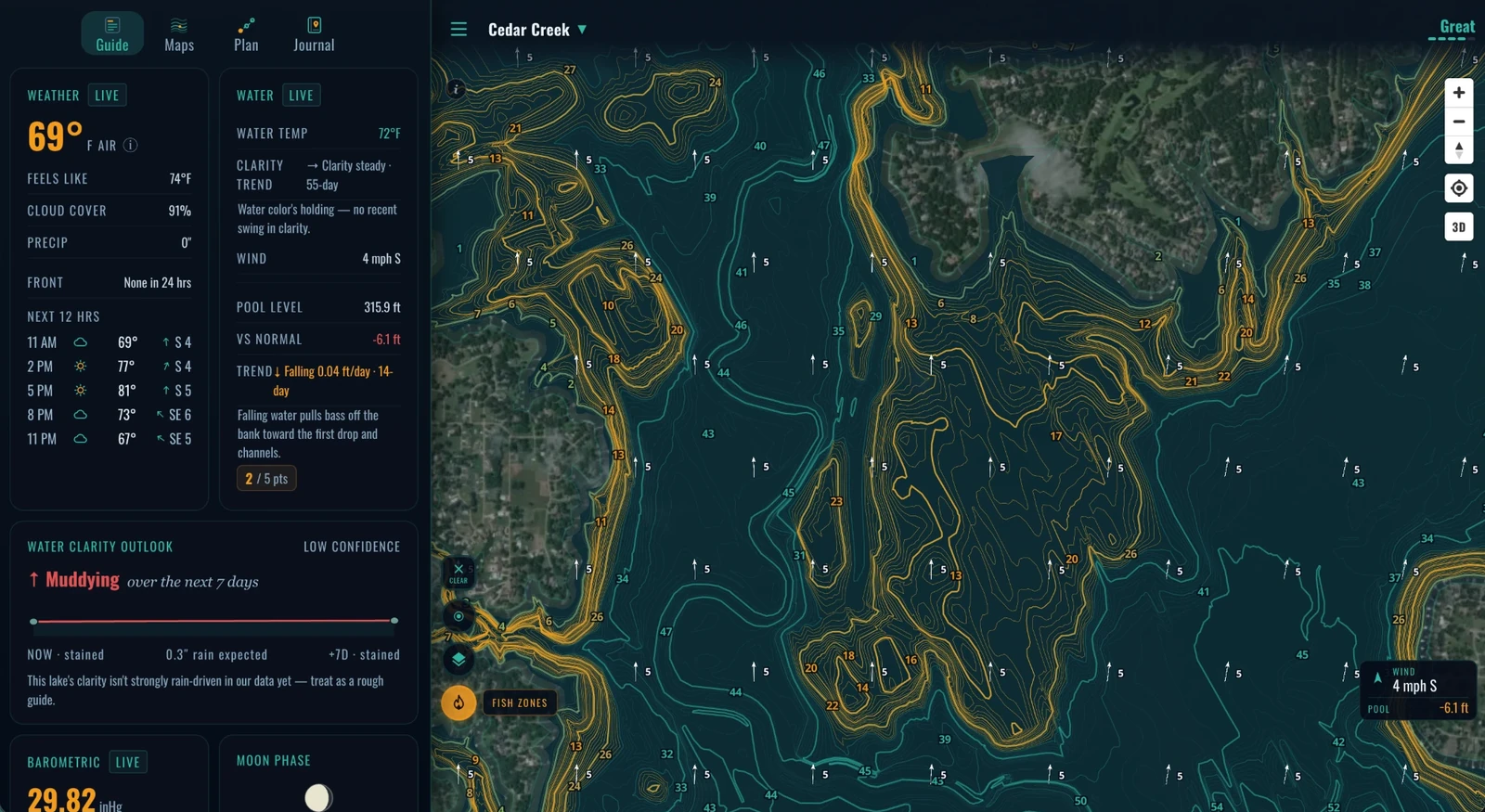Click the POOL -6.1 ft map readout
This screenshot has height=812, width=1485.
(x=1418, y=708)
